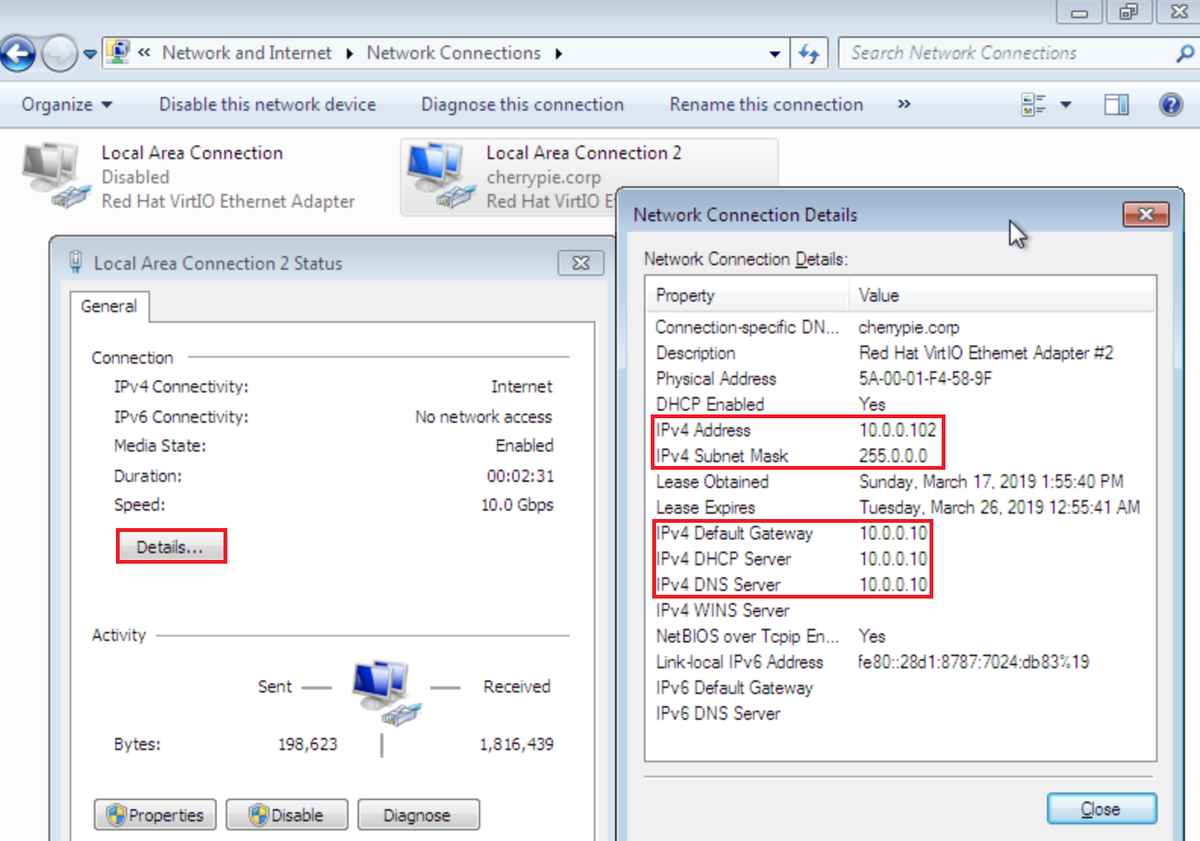The width and height of the screenshot is (1200, 841).
Task: Toggle the preview pane icon
Action: pyautogui.click(x=1116, y=105)
